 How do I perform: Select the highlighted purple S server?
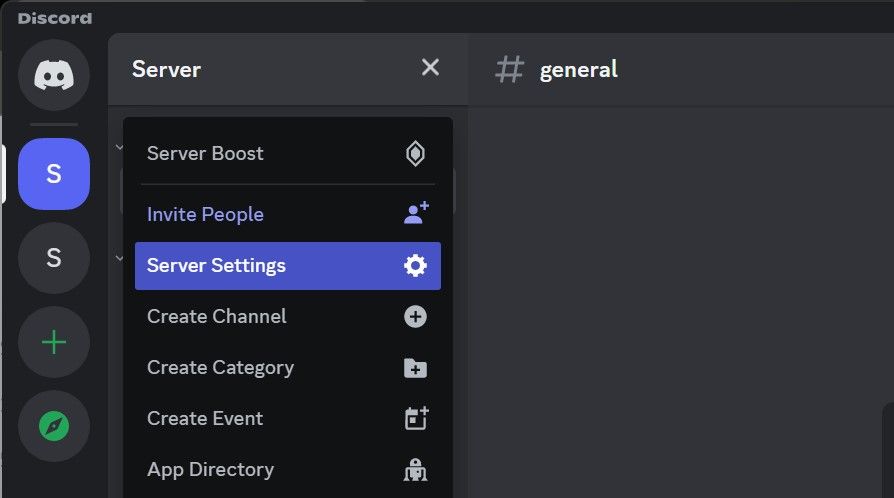[53, 174]
